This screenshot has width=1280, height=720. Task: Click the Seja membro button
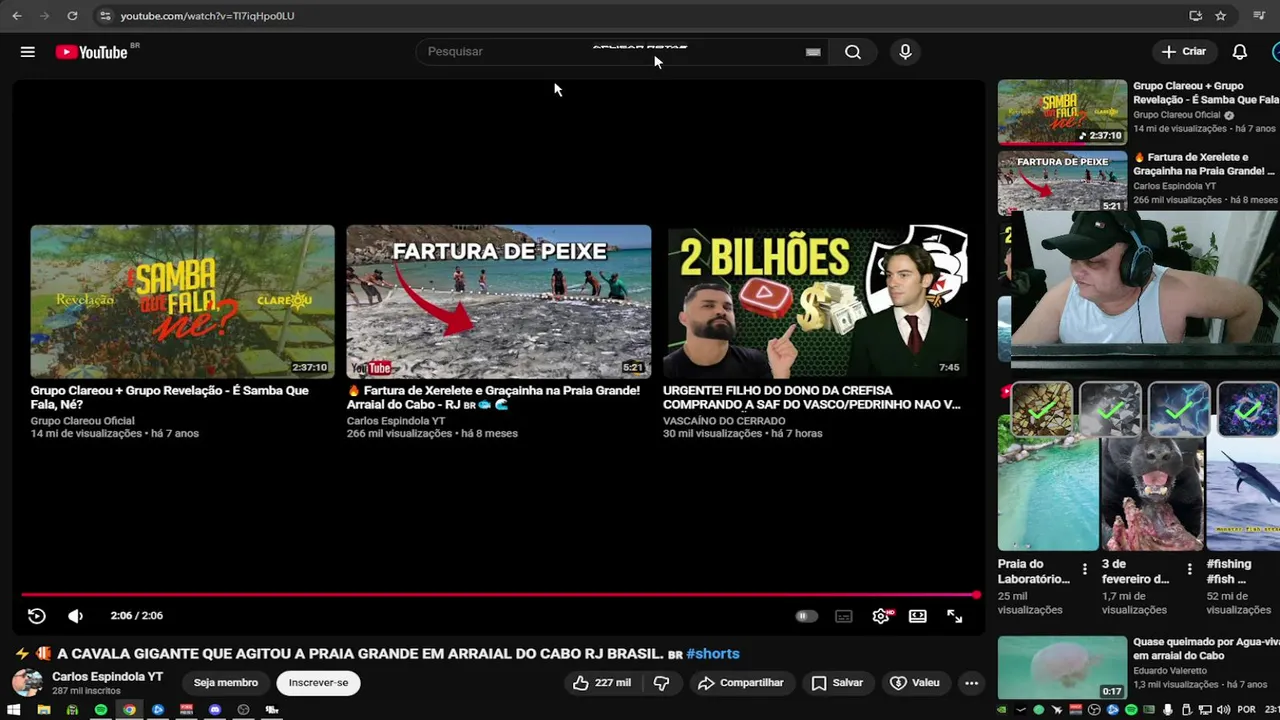(226, 683)
